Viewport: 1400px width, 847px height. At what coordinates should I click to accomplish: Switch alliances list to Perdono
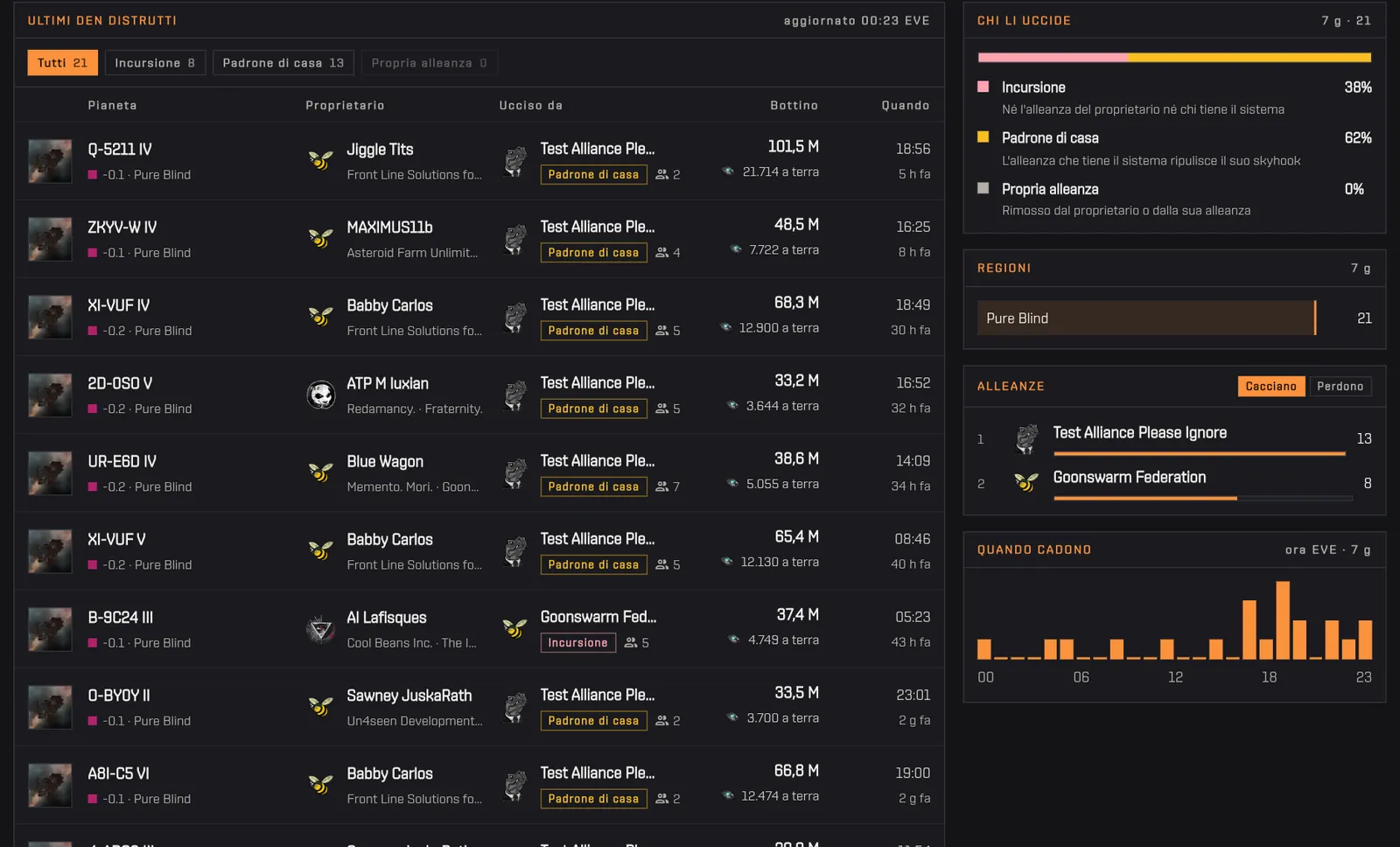(x=1340, y=387)
